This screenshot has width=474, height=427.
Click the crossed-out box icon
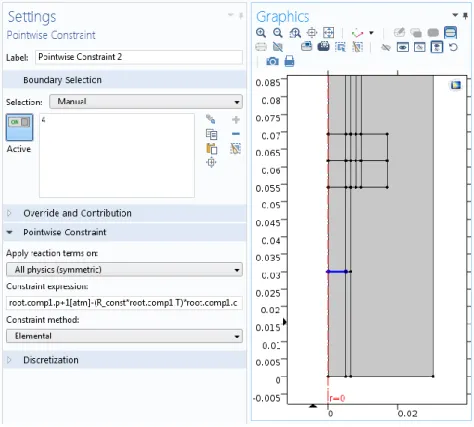(x=278, y=47)
